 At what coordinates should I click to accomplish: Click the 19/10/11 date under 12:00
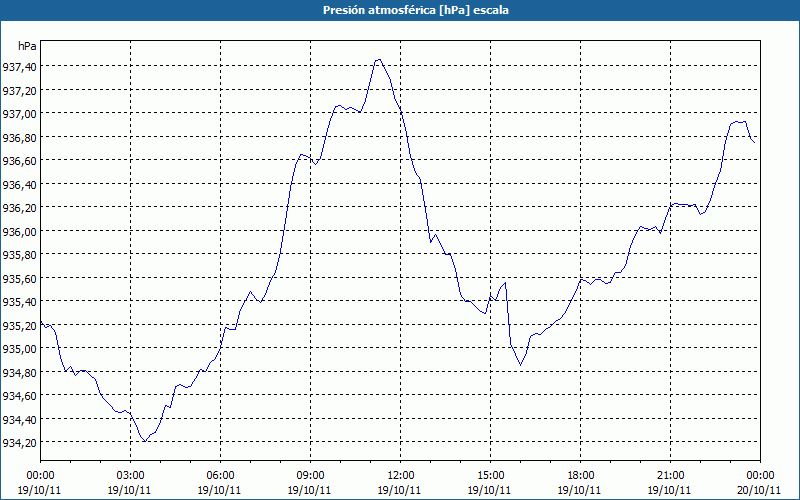tap(400, 490)
